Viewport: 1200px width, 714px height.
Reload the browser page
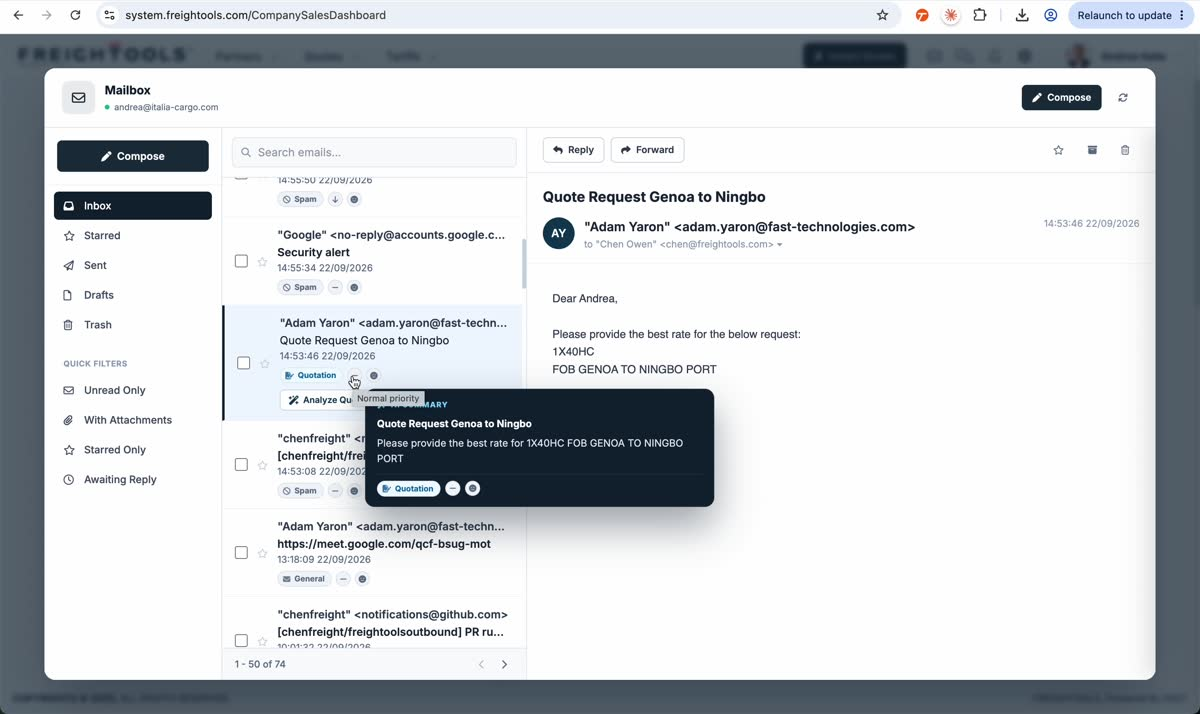point(76,15)
